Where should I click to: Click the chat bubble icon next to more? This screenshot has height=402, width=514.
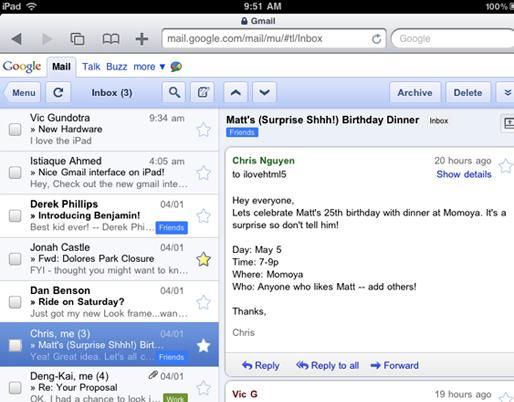click(x=176, y=67)
